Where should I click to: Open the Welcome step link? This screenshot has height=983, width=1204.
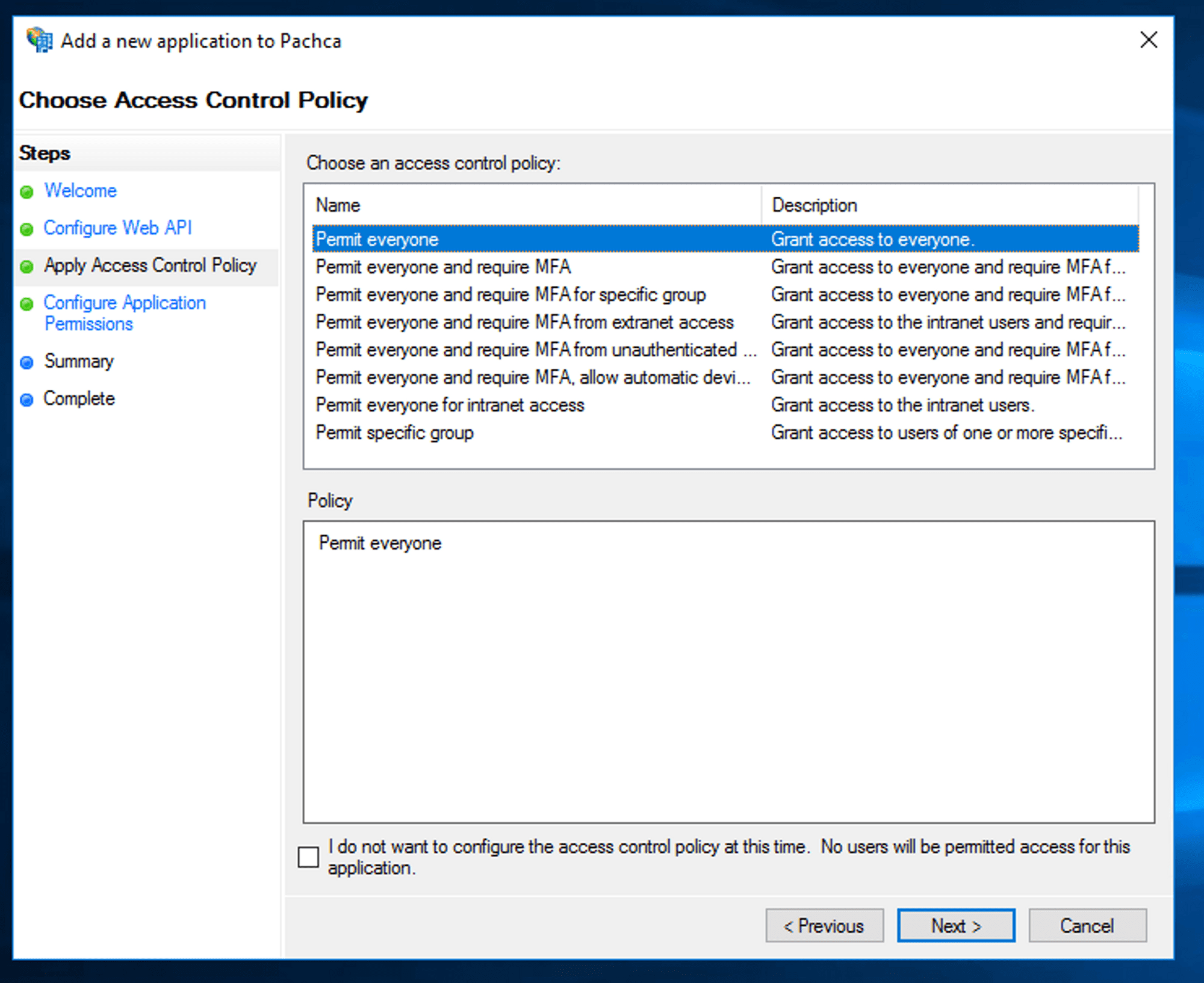tap(81, 191)
